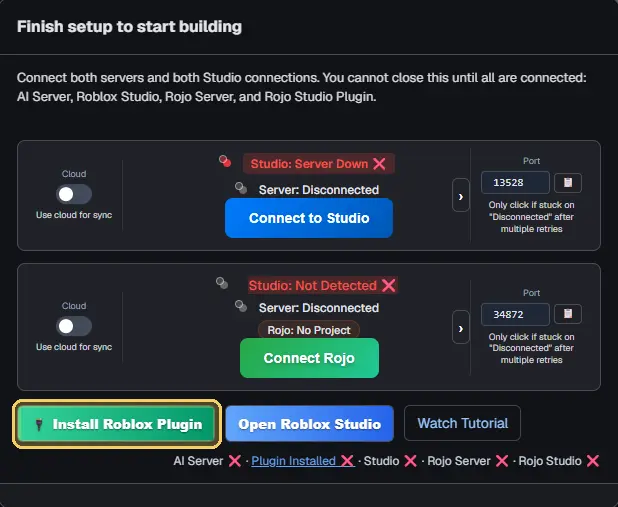Watch the tutorial video

(462, 423)
